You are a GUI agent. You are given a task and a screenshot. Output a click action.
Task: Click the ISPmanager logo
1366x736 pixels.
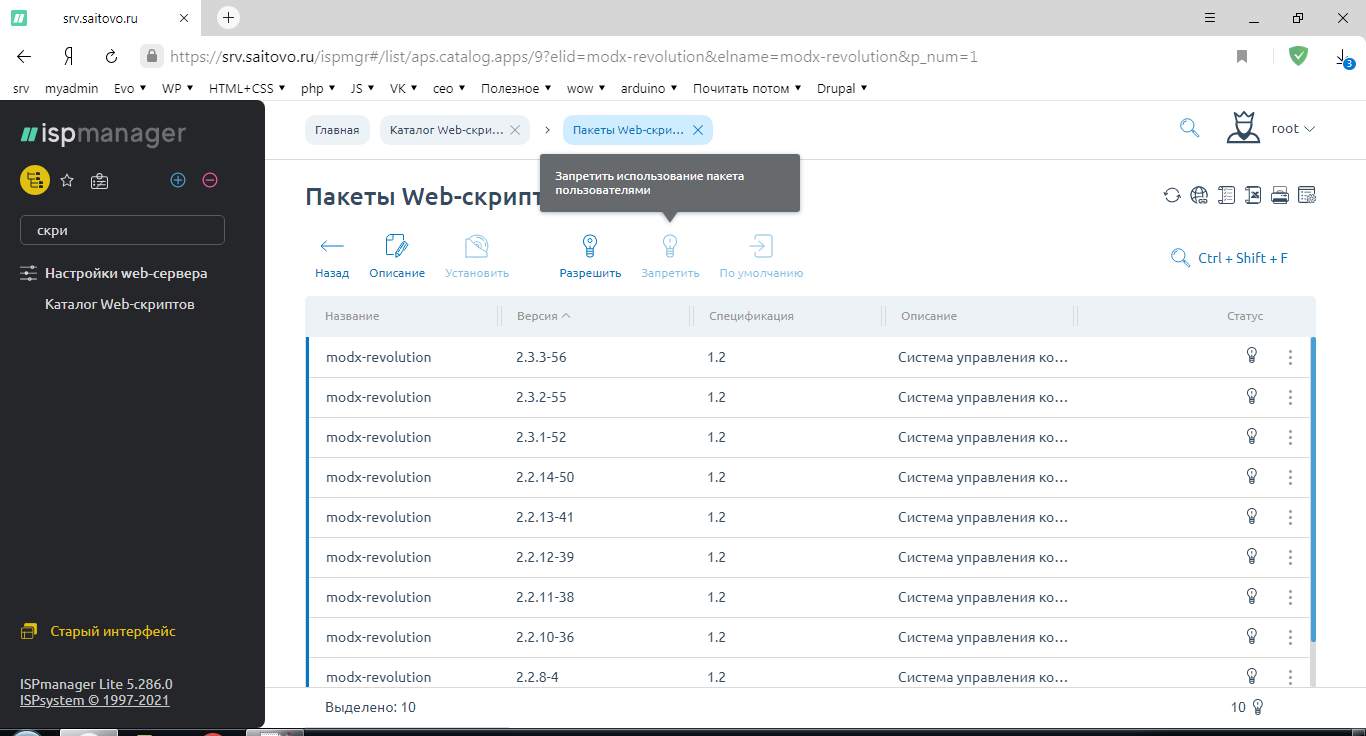(x=103, y=134)
